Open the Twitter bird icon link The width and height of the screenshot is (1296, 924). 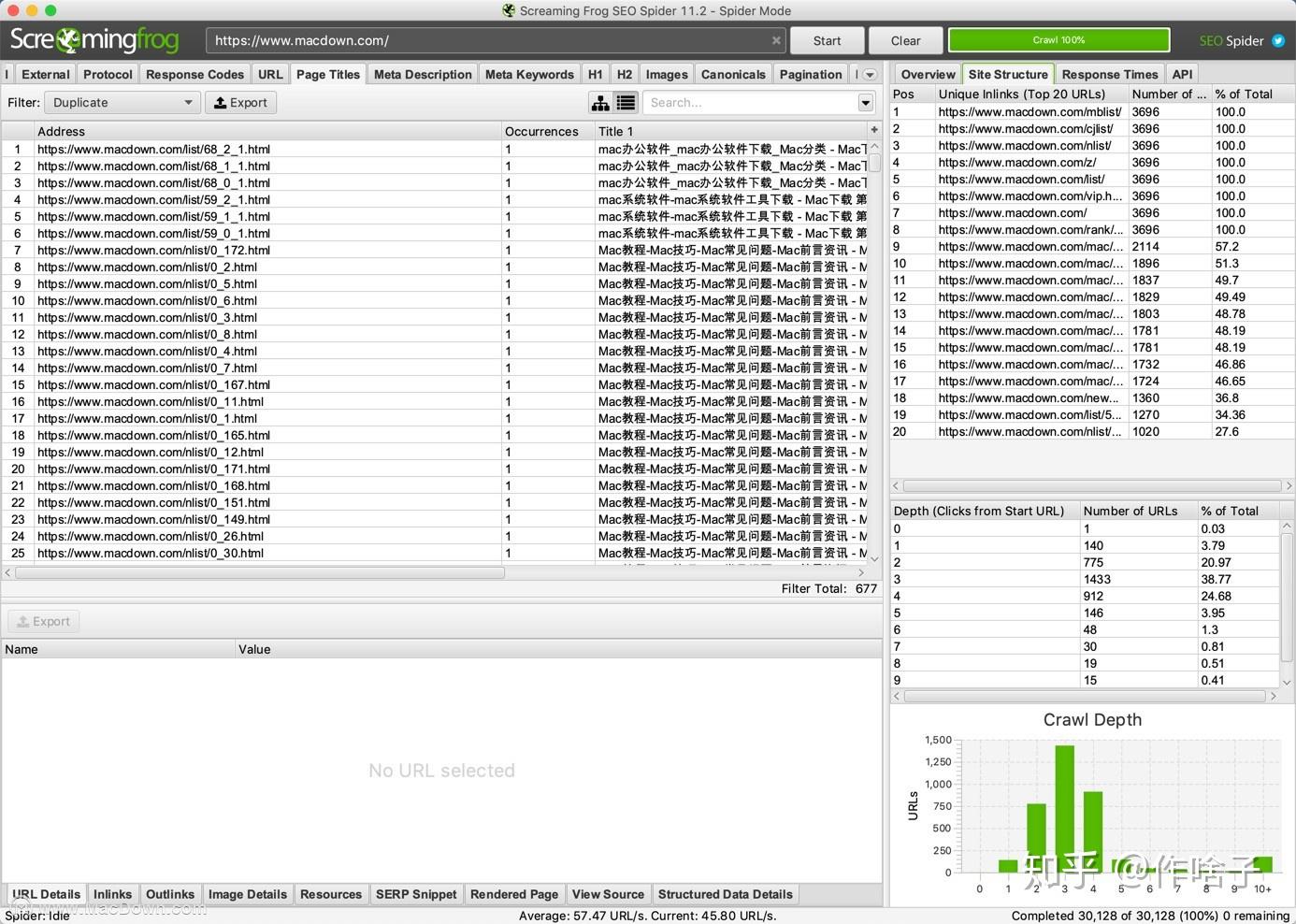pyautogui.click(x=1277, y=40)
